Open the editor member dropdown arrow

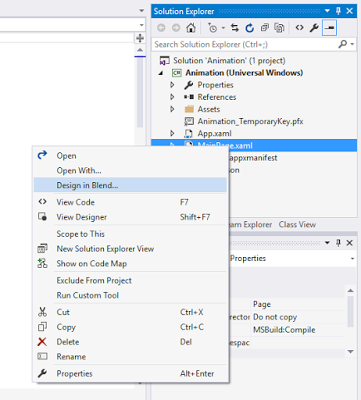tap(142, 25)
